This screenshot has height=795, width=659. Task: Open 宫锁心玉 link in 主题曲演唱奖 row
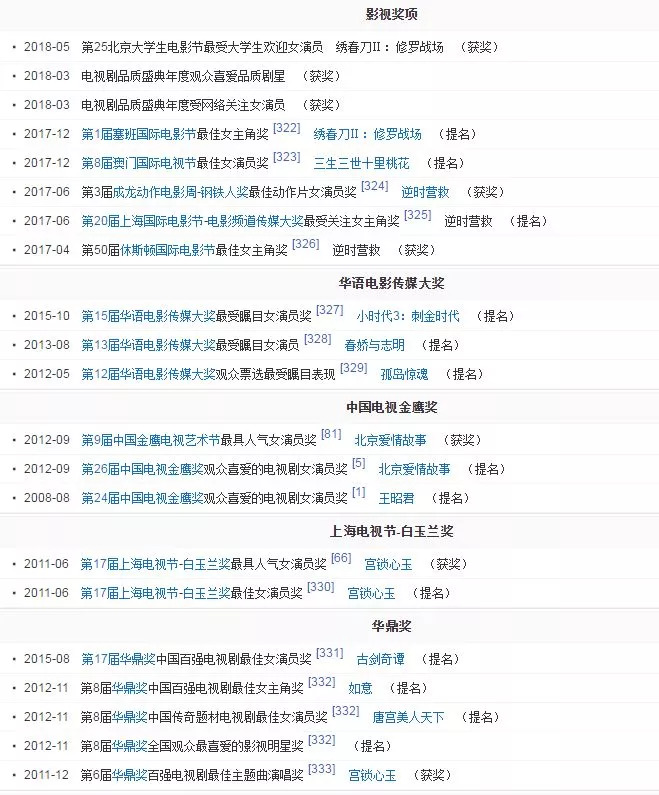[x=372, y=775]
